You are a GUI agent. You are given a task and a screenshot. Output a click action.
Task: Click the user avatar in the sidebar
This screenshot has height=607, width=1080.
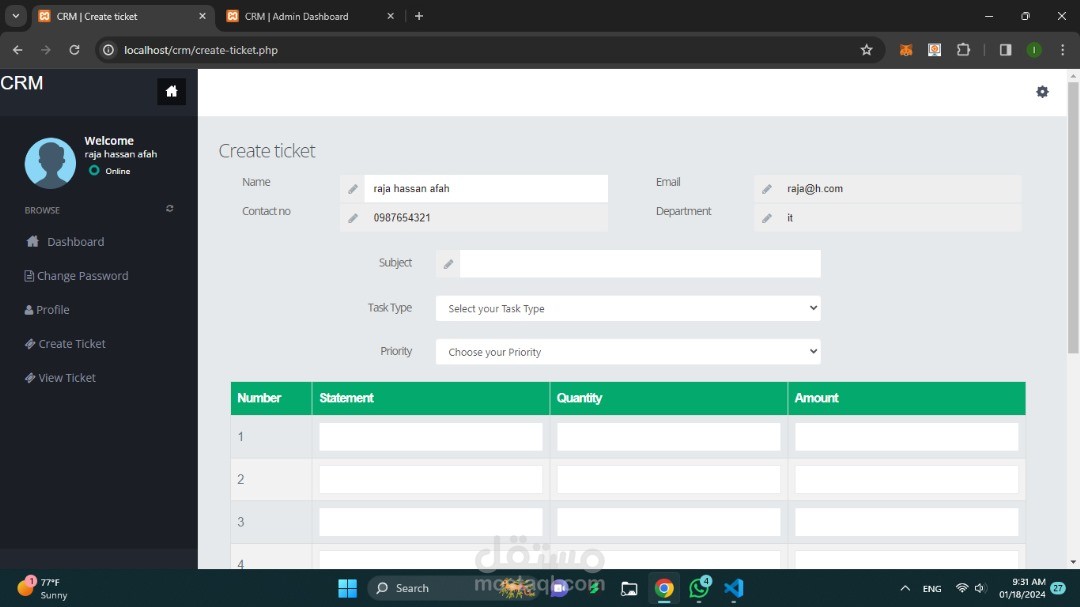point(50,163)
